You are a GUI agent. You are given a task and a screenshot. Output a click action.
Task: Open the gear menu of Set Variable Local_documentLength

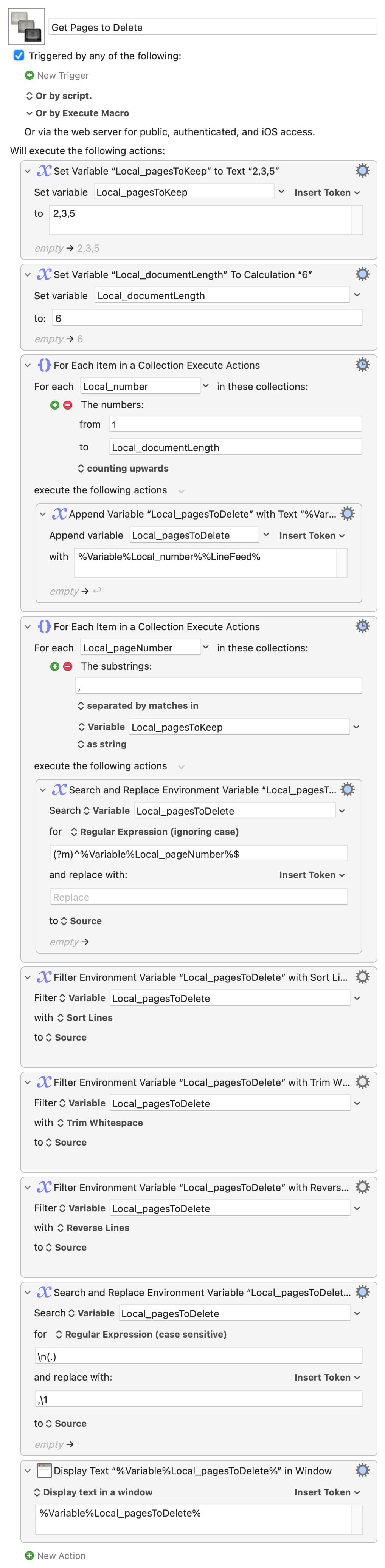click(362, 274)
